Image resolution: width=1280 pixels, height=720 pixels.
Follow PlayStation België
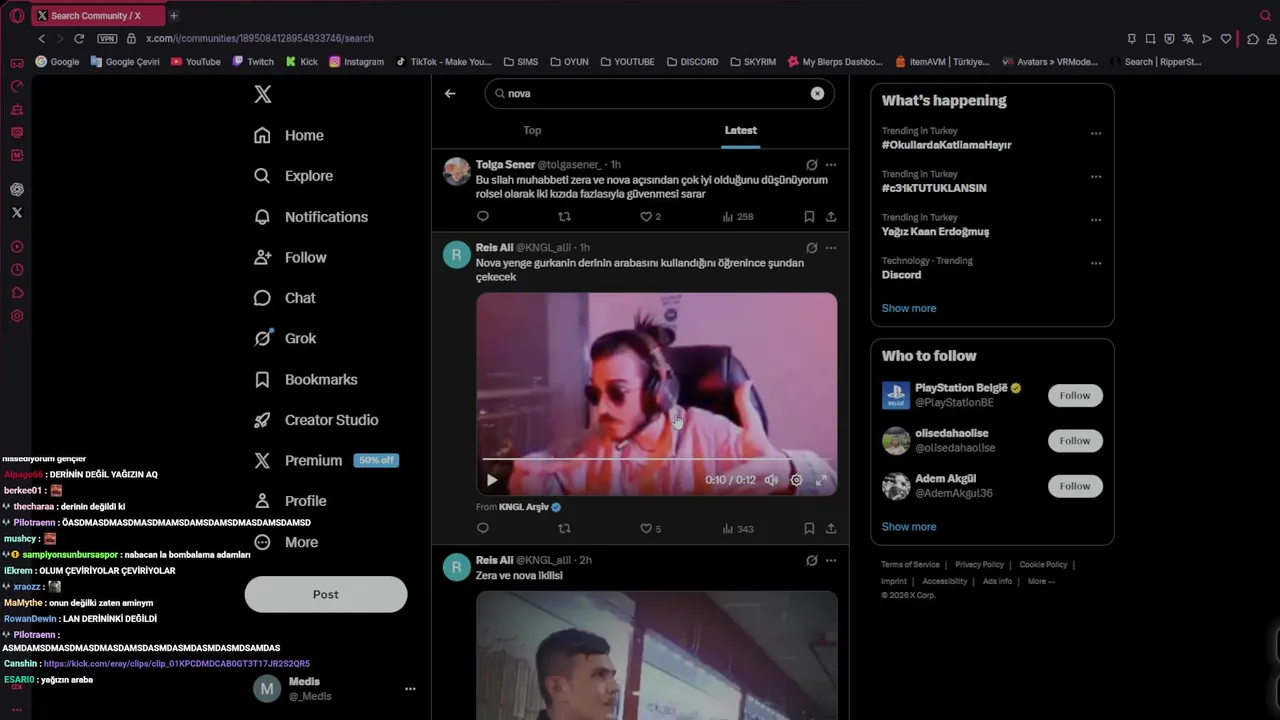click(x=1075, y=395)
